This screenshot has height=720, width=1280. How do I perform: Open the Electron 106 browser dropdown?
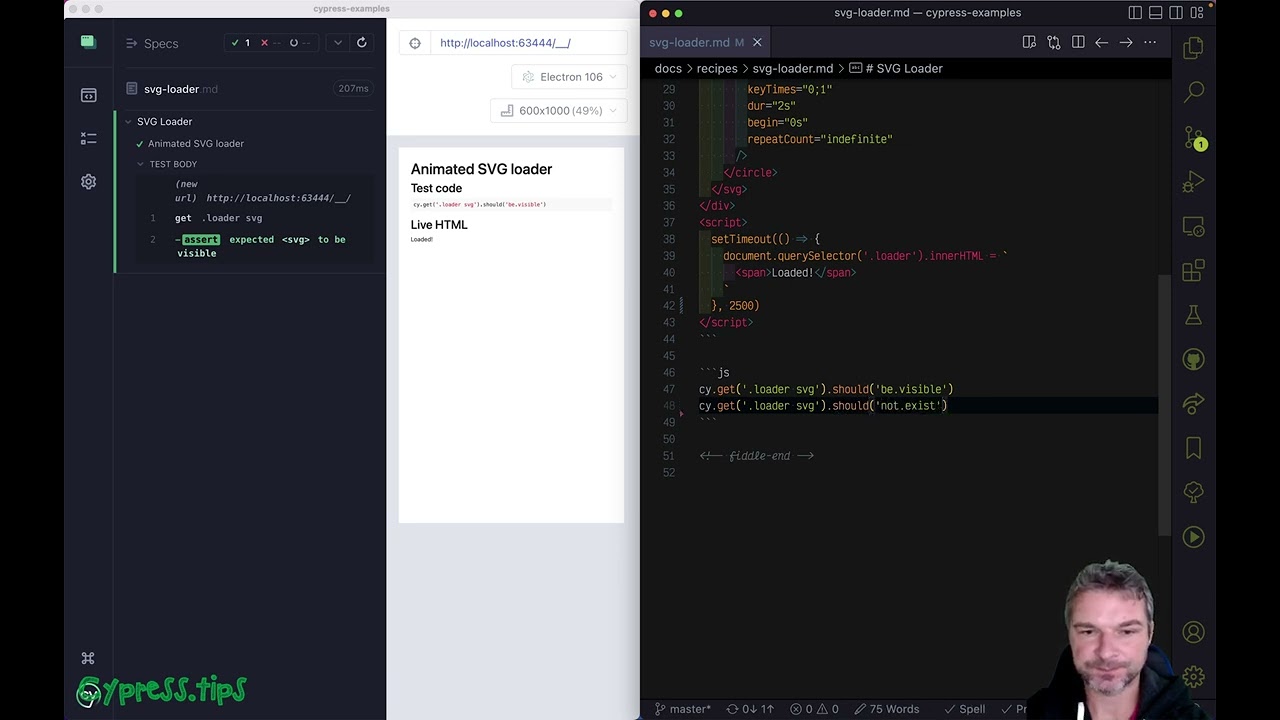(x=569, y=77)
